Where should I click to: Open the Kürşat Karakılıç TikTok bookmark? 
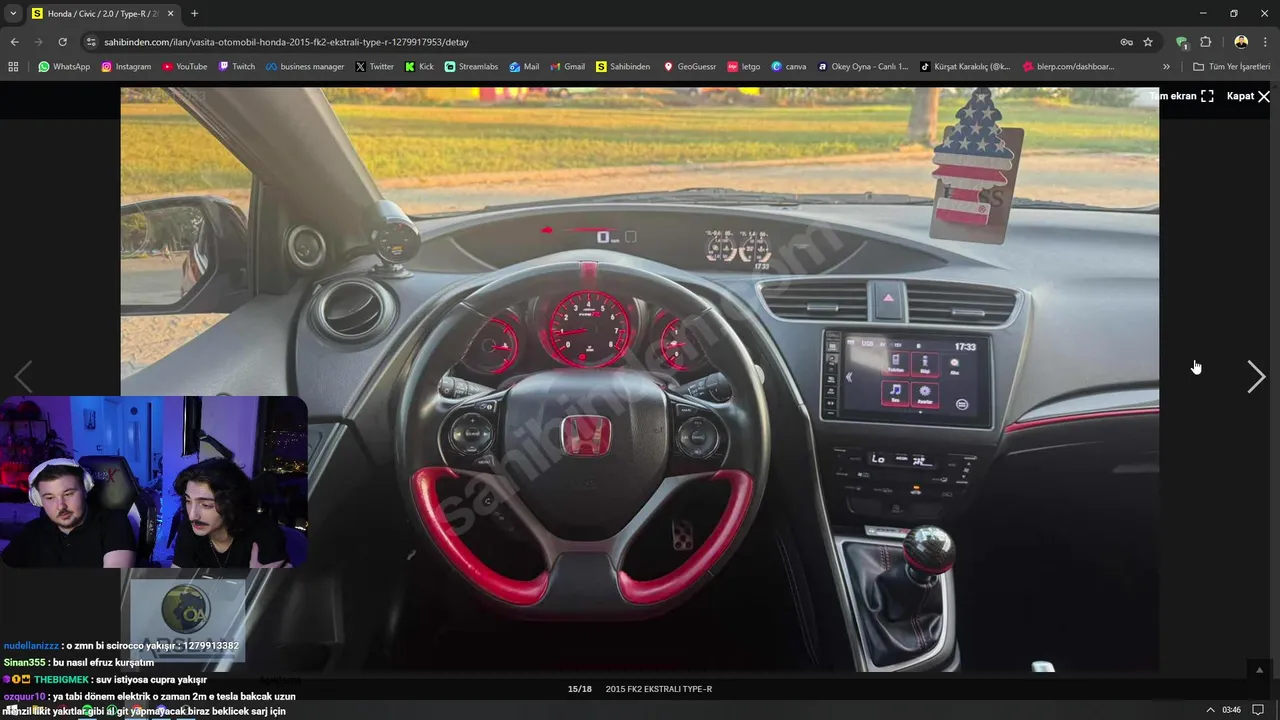[965, 67]
